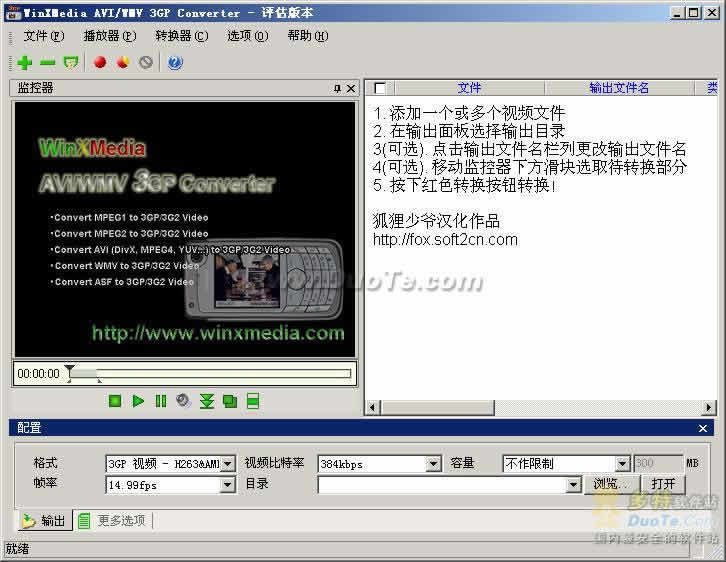Click the 格式 format label

[45, 463]
